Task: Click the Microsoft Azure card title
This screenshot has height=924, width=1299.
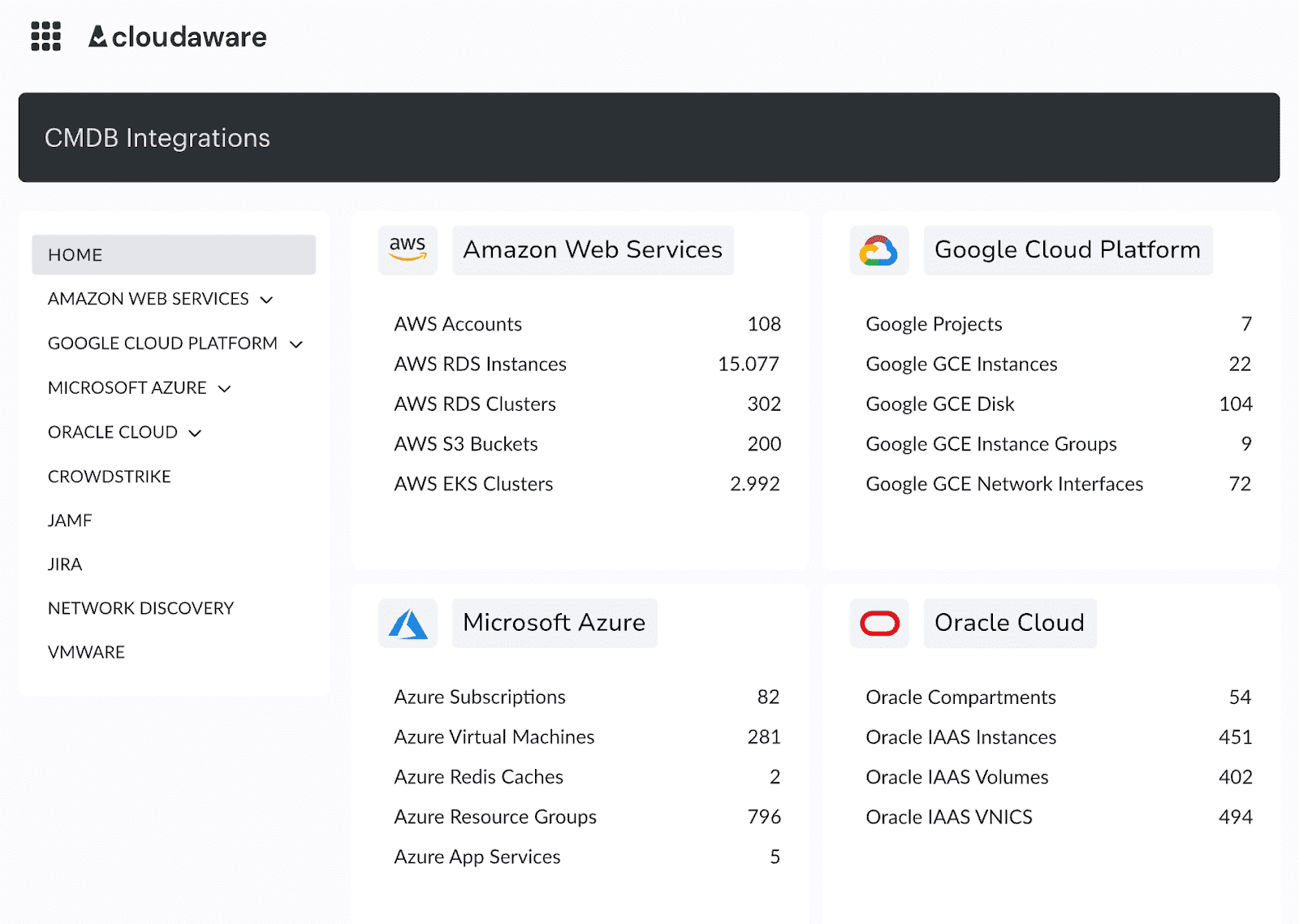Action: click(x=555, y=623)
